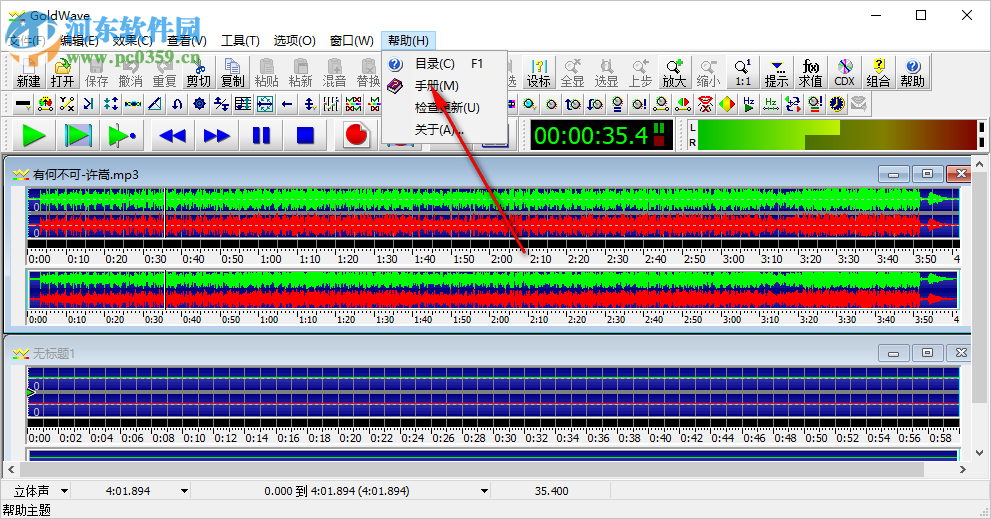Viewport: 991px width, 519px height.
Task: Pause playback with the Pause button
Action: [x=261, y=135]
